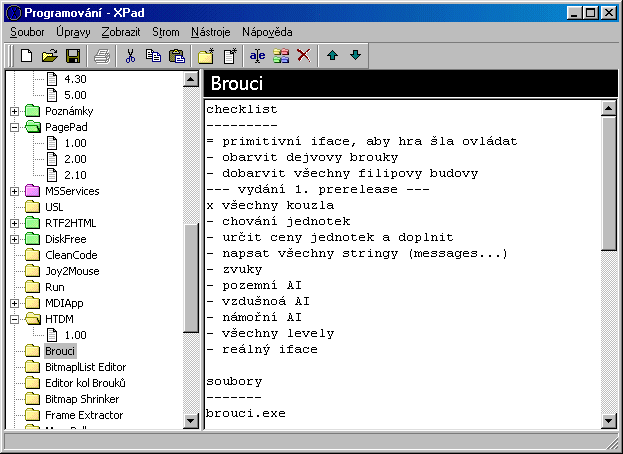Screen dimensions: 623x454
Task: Click text editor scroll up arrow
Action: [609, 108]
